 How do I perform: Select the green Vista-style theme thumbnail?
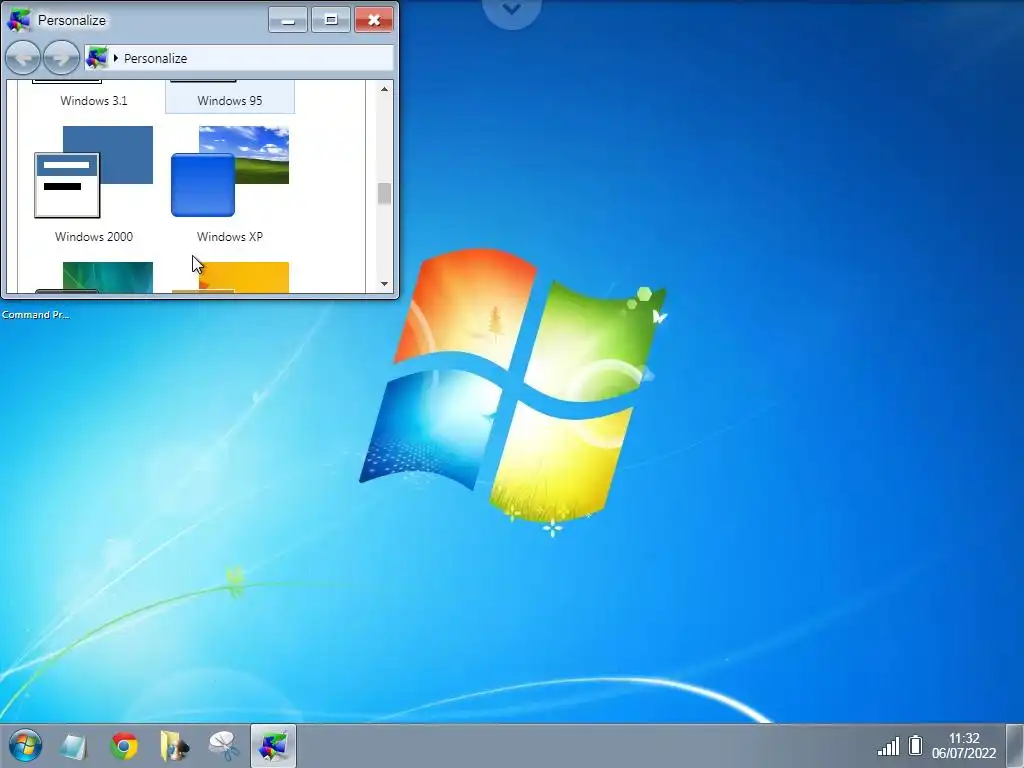click(x=93, y=278)
